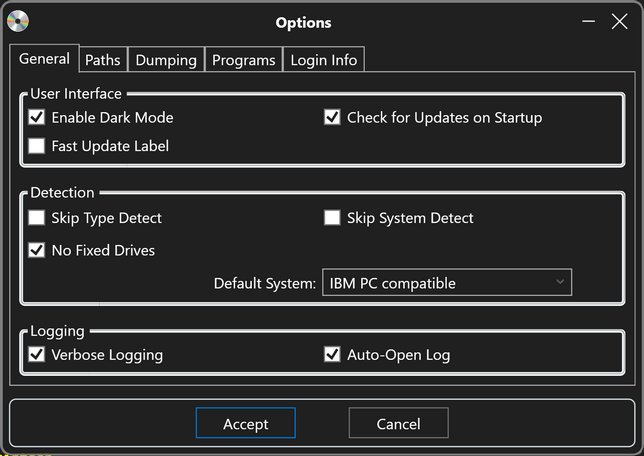Disable Verbose Logging checkbox
The height and width of the screenshot is (456, 644).
point(37,355)
